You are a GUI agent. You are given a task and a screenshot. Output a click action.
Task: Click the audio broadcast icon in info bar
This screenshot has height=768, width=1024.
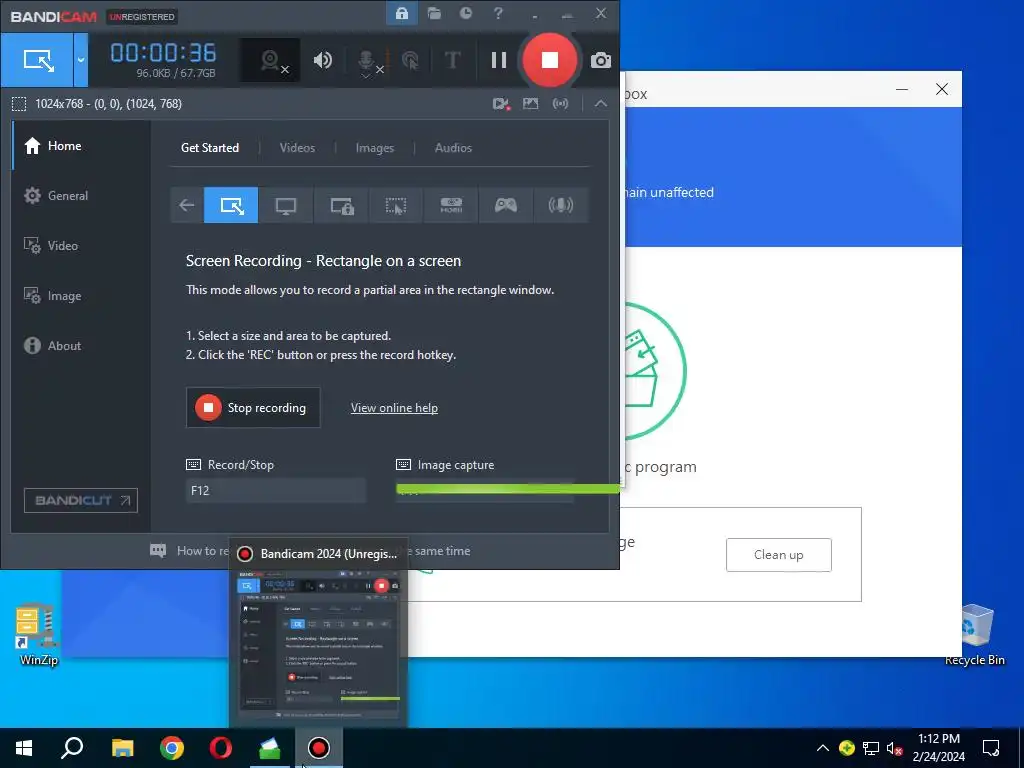point(560,104)
